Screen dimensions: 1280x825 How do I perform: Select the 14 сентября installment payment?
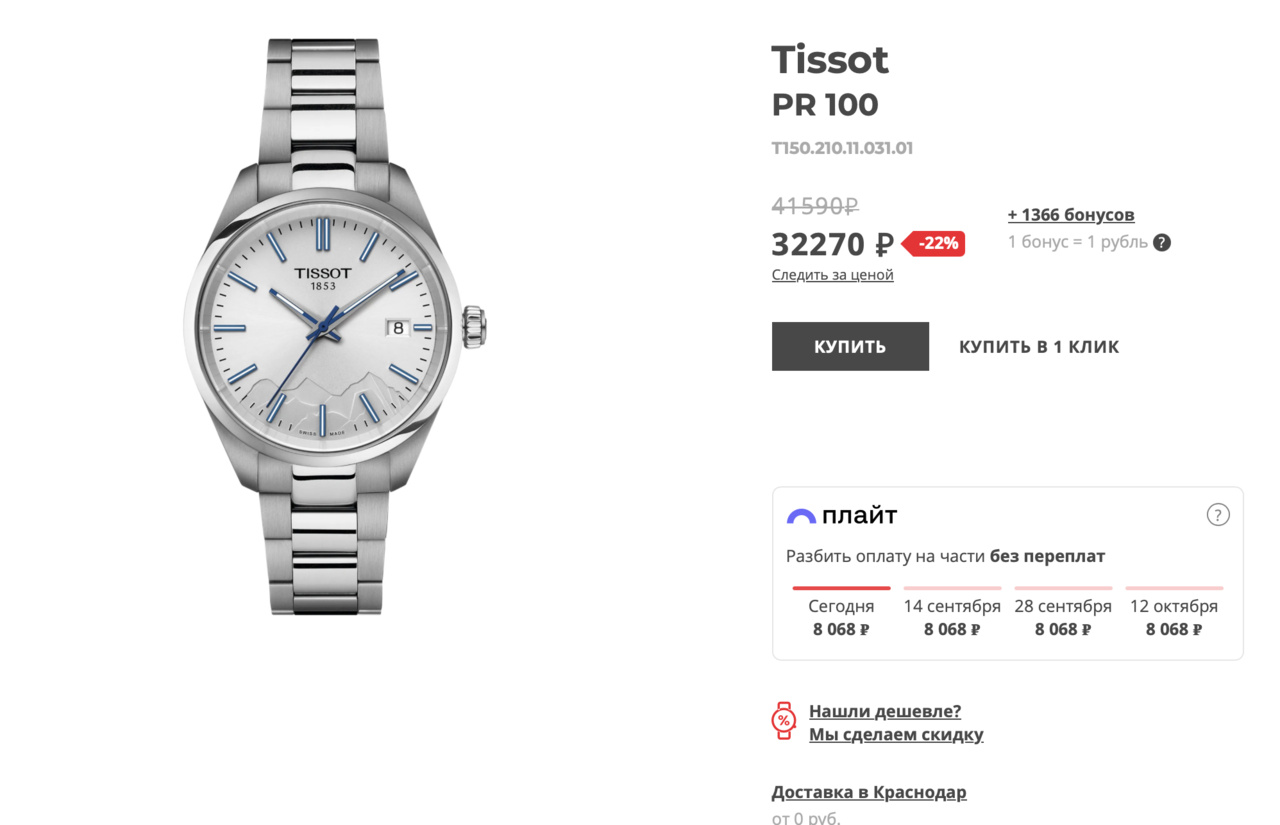[x=952, y=617]
